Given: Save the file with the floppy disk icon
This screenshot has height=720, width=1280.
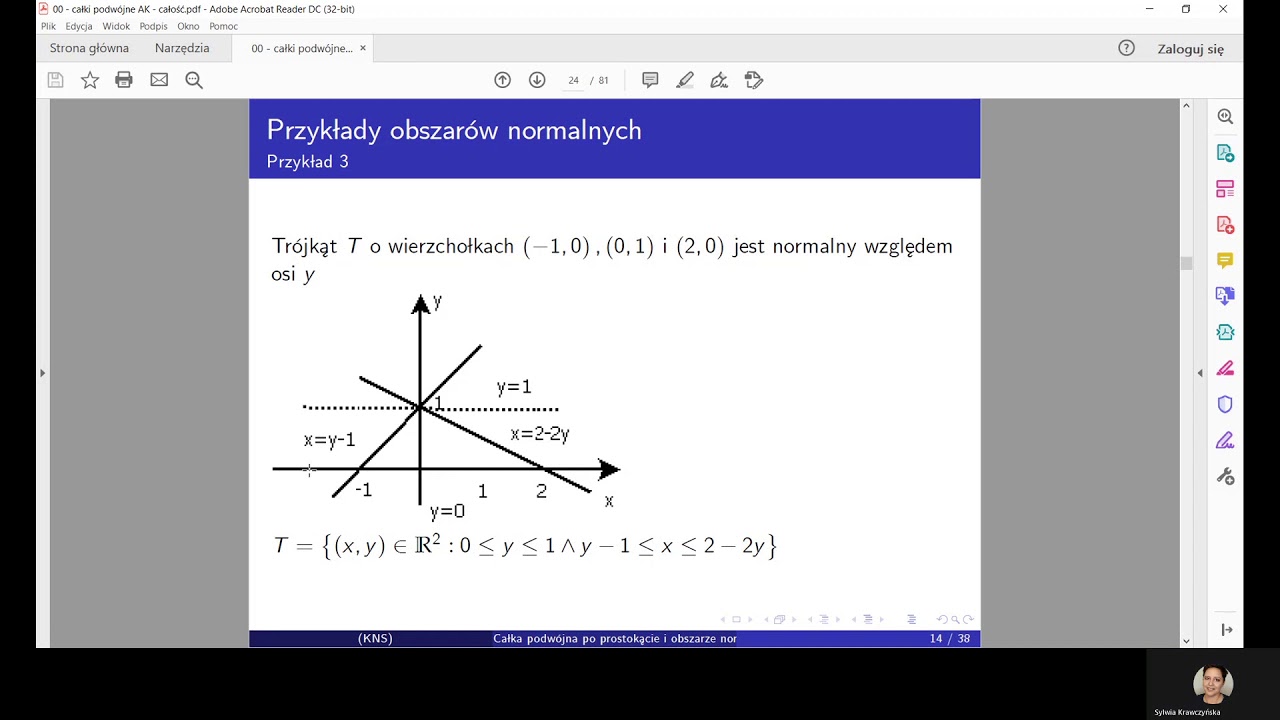Looking at the screenshot, I should point(56,80).
